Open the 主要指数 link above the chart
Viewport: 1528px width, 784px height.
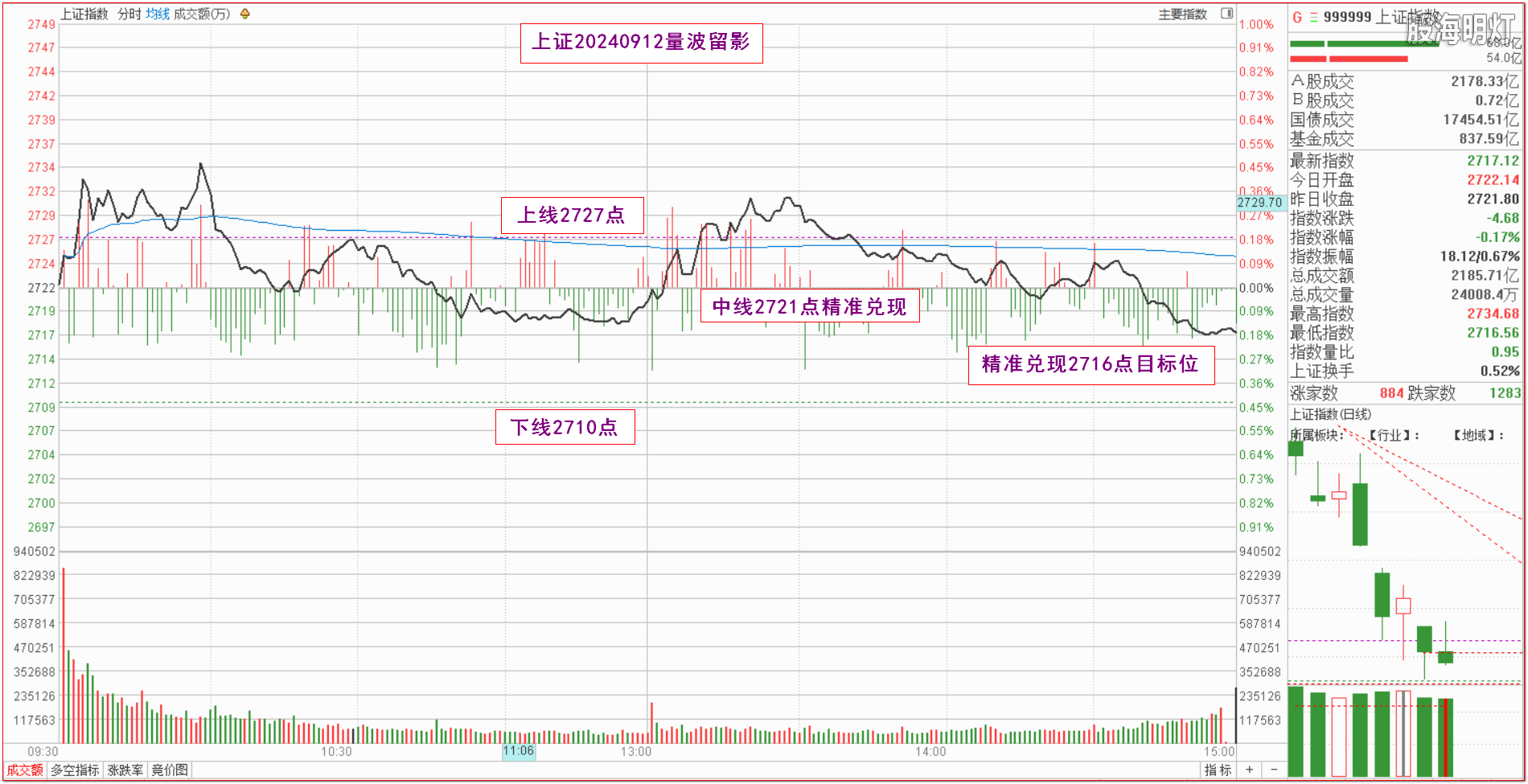(x=1182, y=14)
